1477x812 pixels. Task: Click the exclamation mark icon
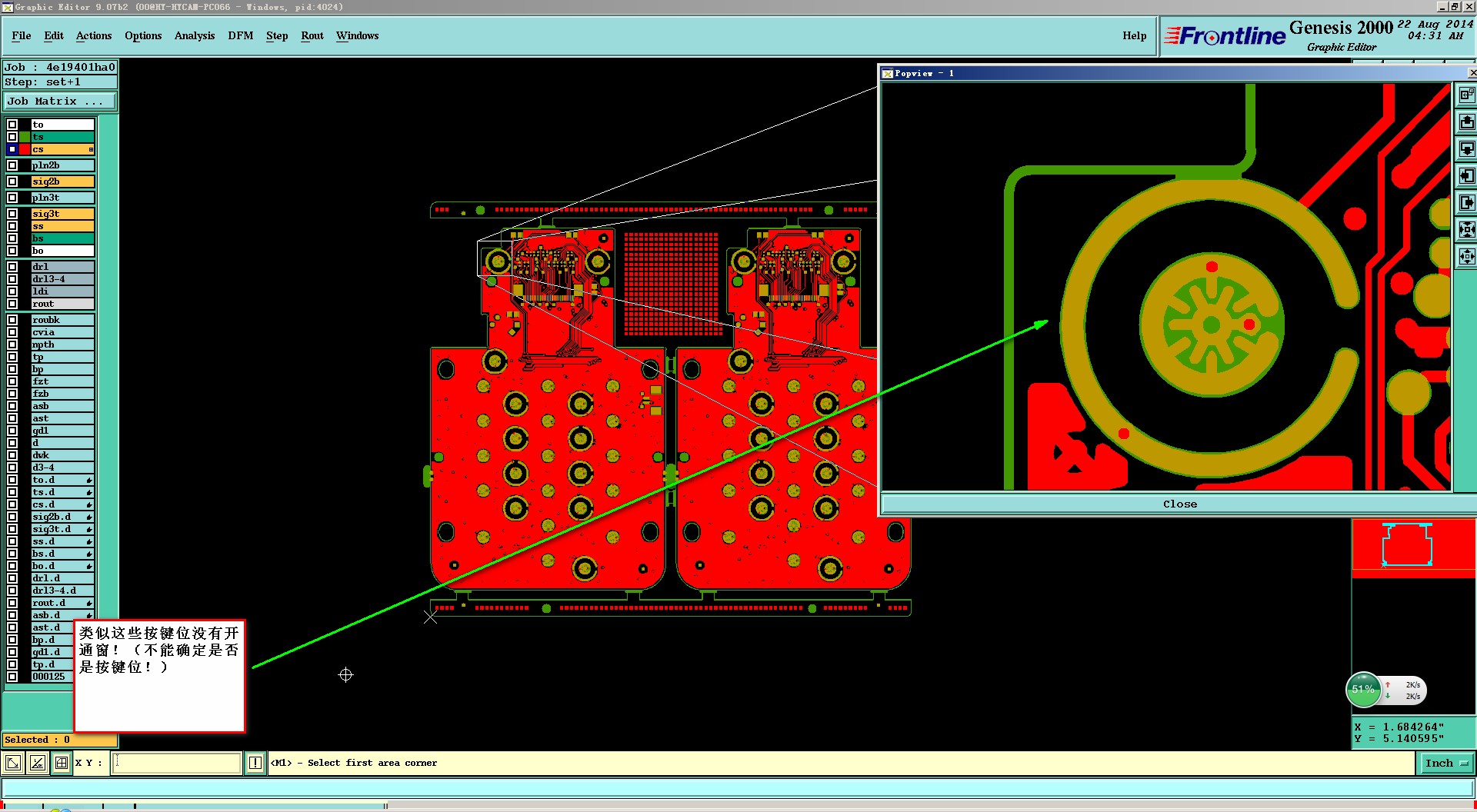coord(255,763)
